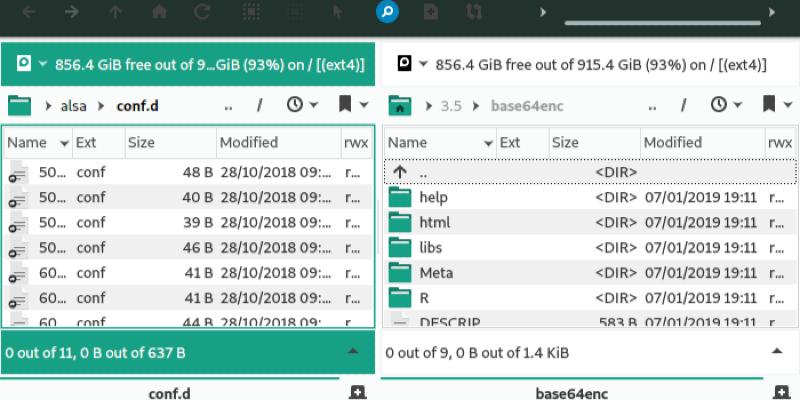
Task: Open bookmarks menu in left panel
Action: tap(349, 105)
